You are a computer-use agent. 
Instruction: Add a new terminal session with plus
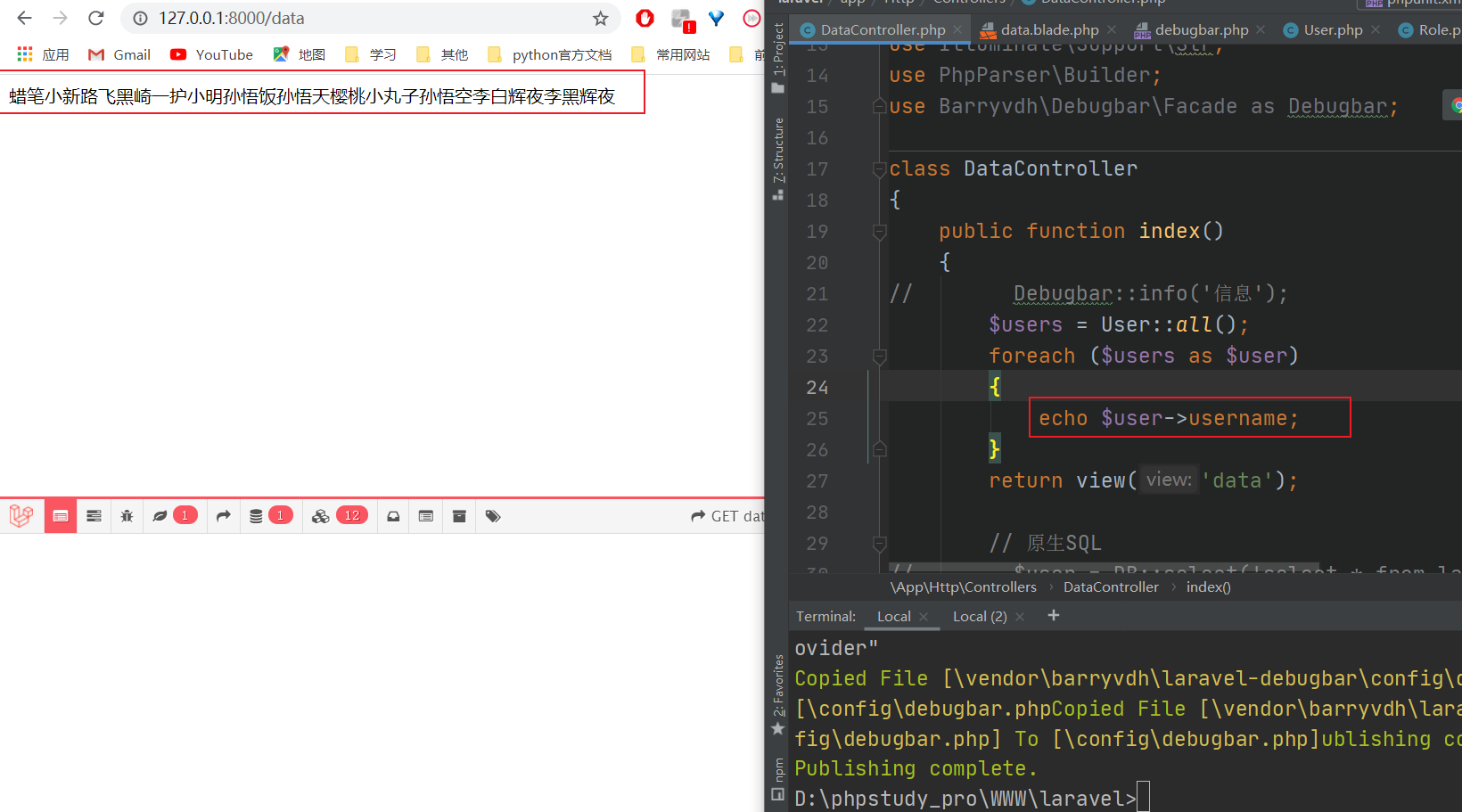pyautogui.click(x=1053, y=615)
